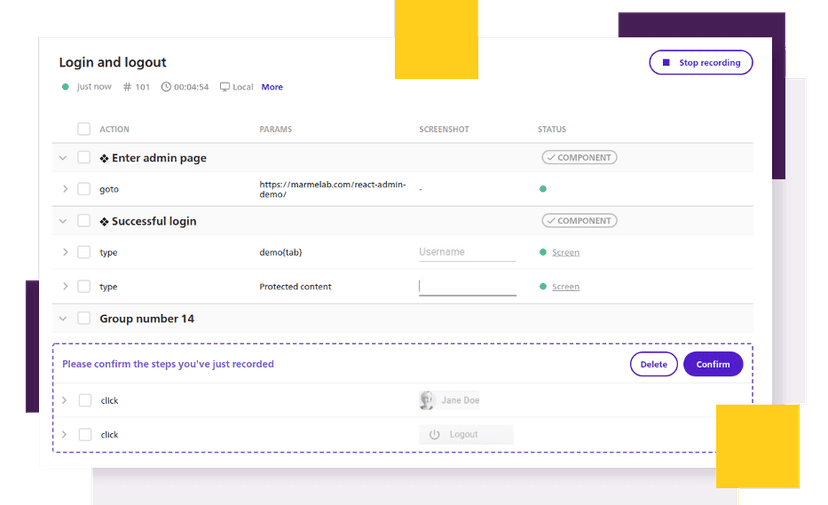Click the green status dot of goto step
This screenshot has height=505, width=828.
coord(543,189)
